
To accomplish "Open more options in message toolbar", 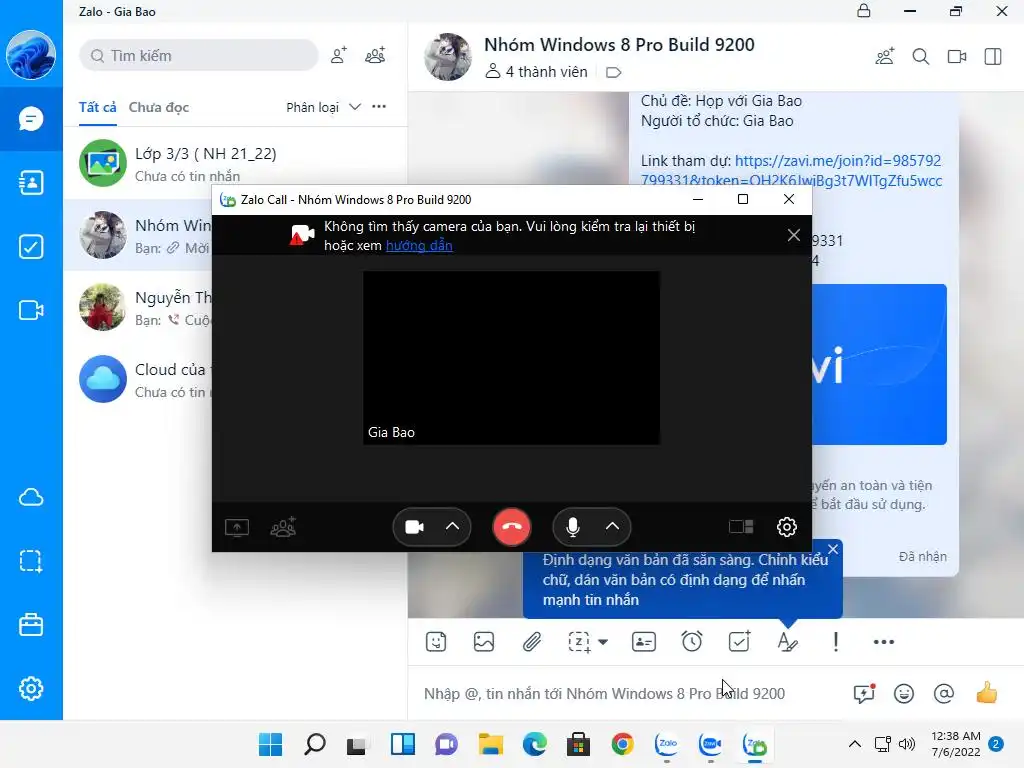I will point(884,642).
